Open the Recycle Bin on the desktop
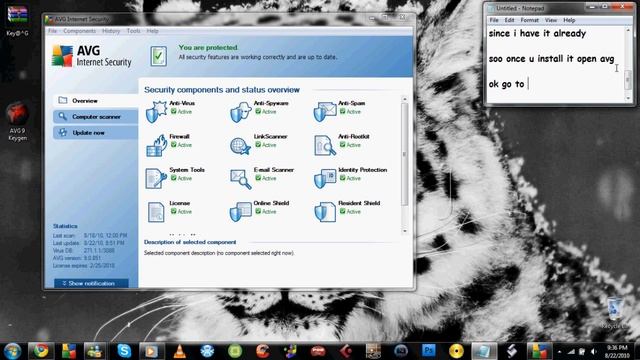Image resolution: width=640 pixels, height=360 pixels. coord(615,313)
